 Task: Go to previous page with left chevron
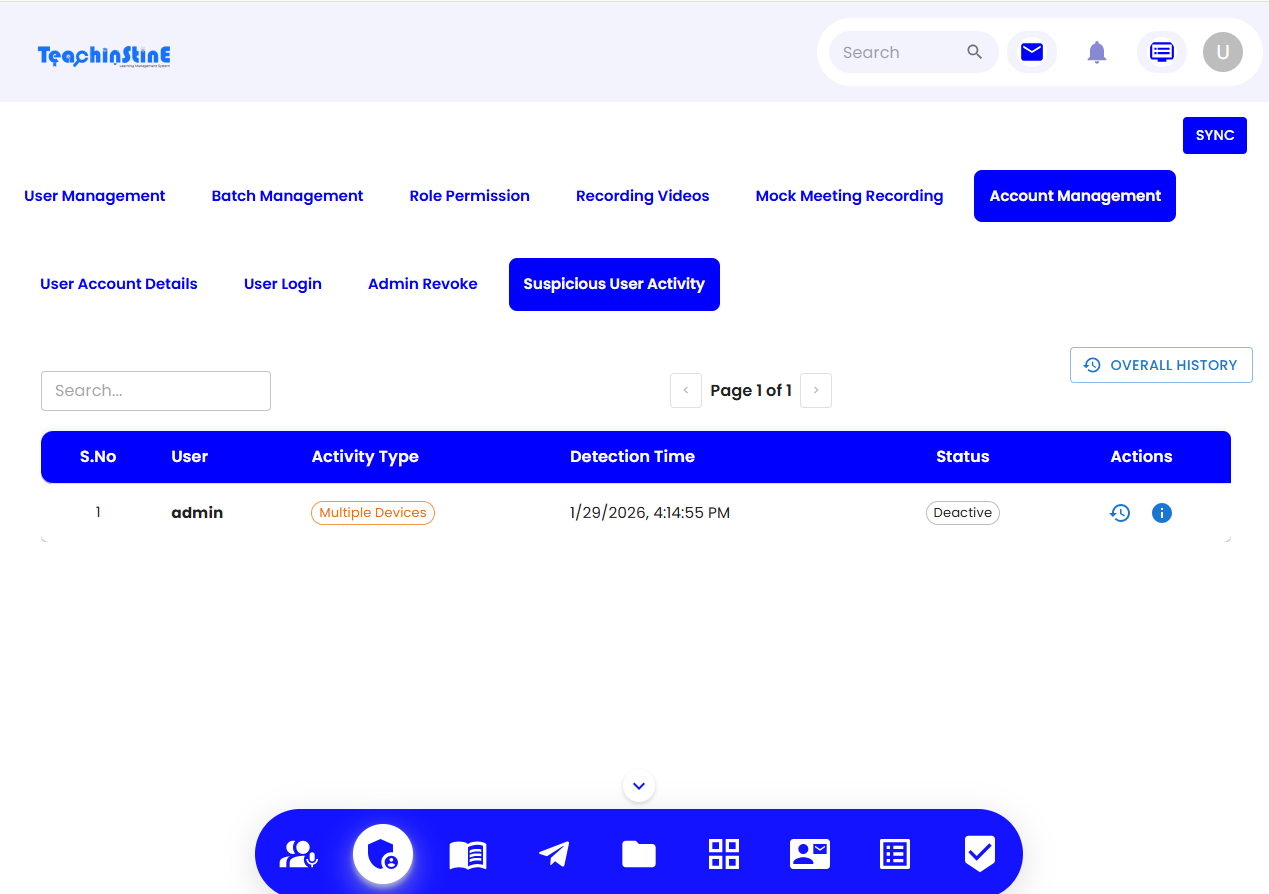pyautogui.click(x=685, y=390)
